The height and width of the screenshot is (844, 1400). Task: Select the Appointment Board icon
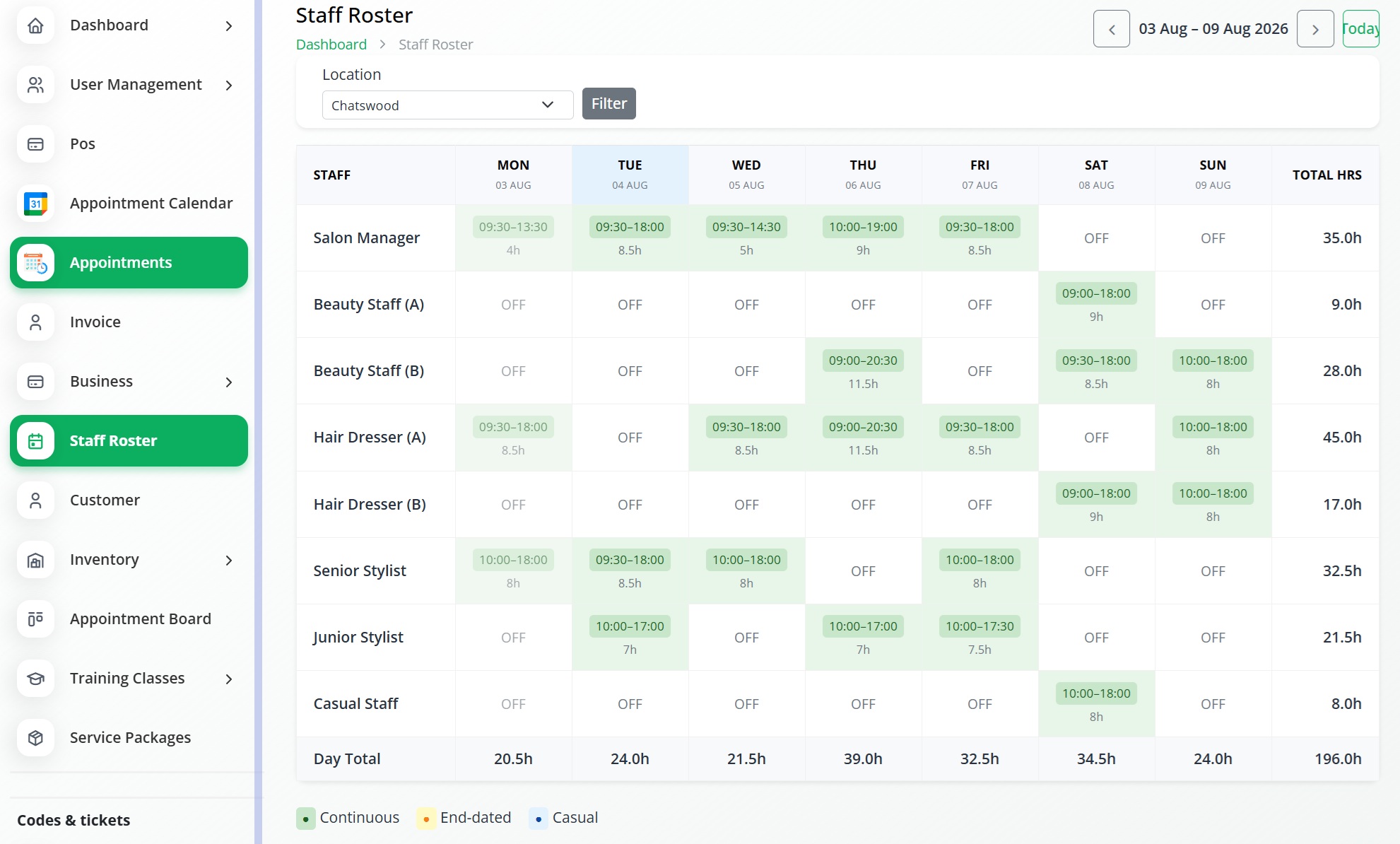pyautogui.click(x=35, y=619)
